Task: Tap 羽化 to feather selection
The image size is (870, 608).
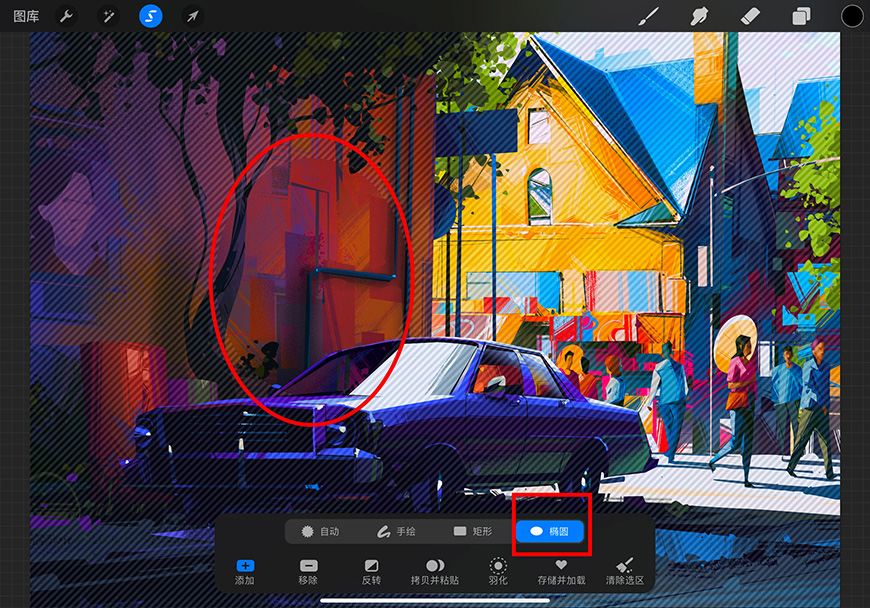Action: 498,572
